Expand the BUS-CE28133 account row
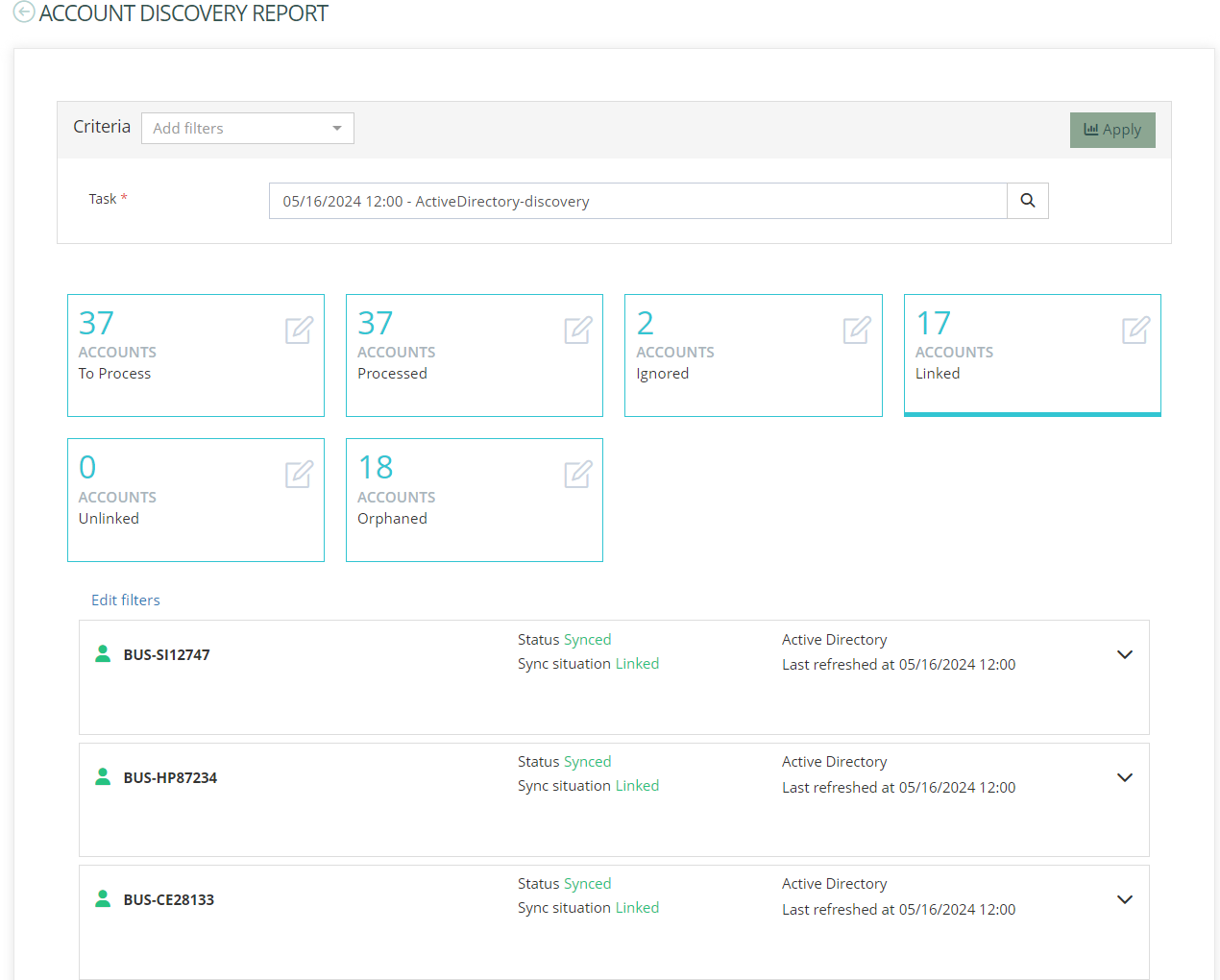Image resolution: width=1220 pixels, height=980 pixels. (1124, 899)
